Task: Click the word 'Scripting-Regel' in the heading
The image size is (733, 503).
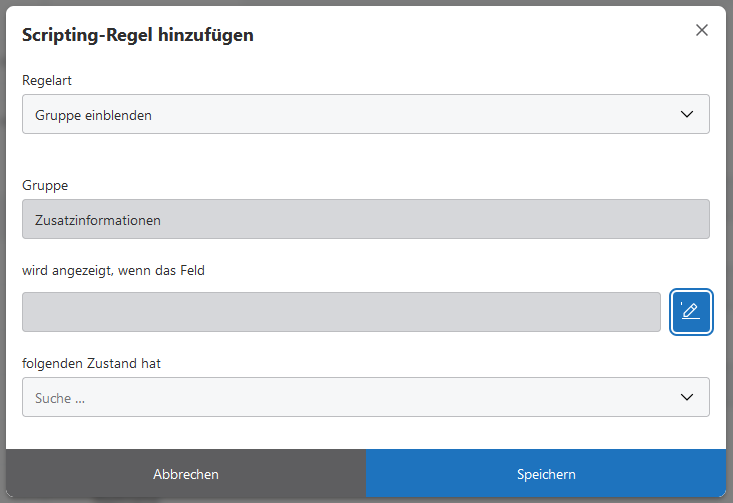Action: pos(86,35)
